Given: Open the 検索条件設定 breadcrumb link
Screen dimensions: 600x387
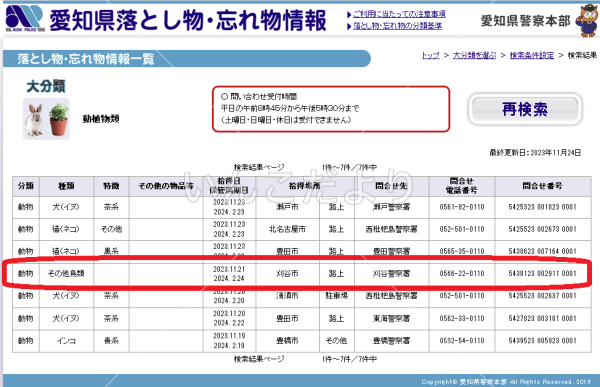Looking at the screenshot, I should point(532,56).
